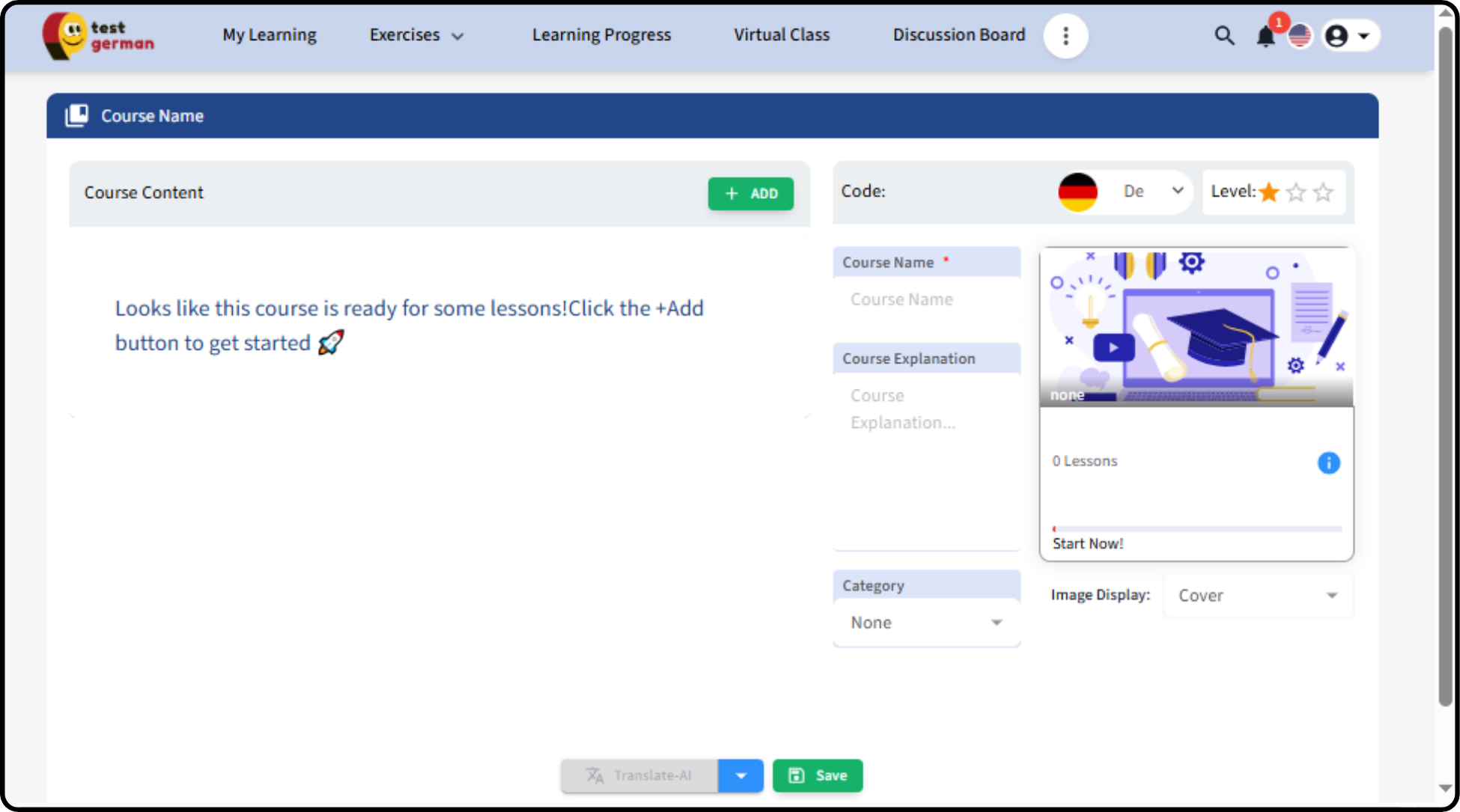Click into the Course Name input field
Screen dimensions: 1460x812
pyautogui.click(x=925, y=299)
